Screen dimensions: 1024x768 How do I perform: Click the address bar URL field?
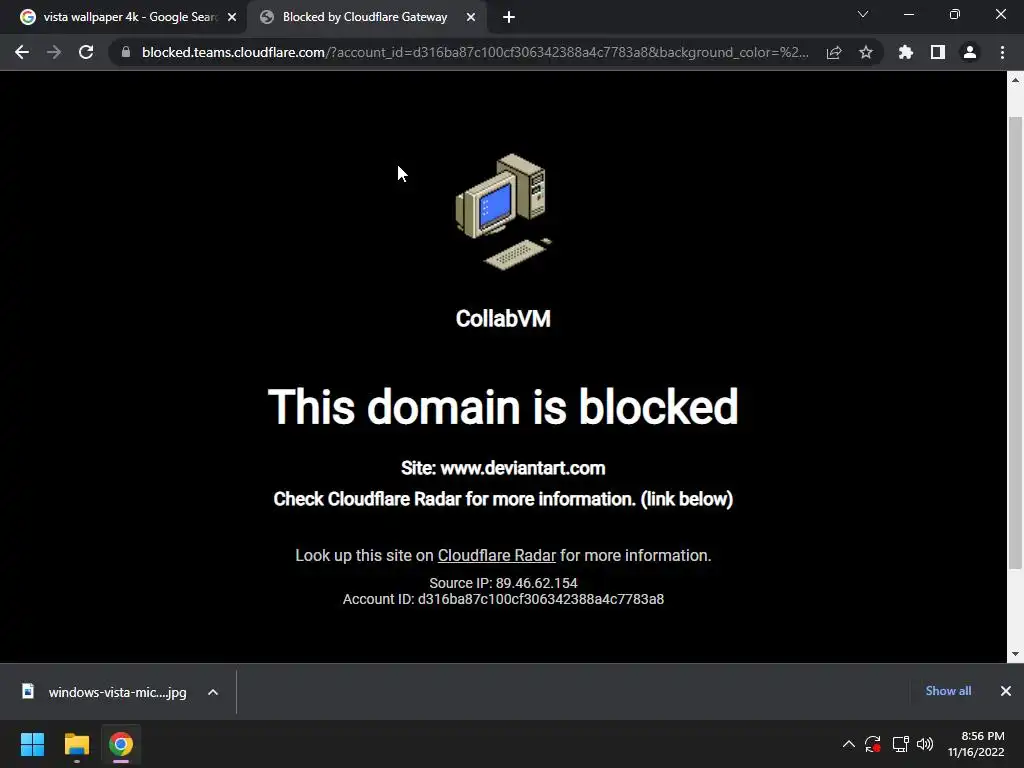[x=475, y=52]
